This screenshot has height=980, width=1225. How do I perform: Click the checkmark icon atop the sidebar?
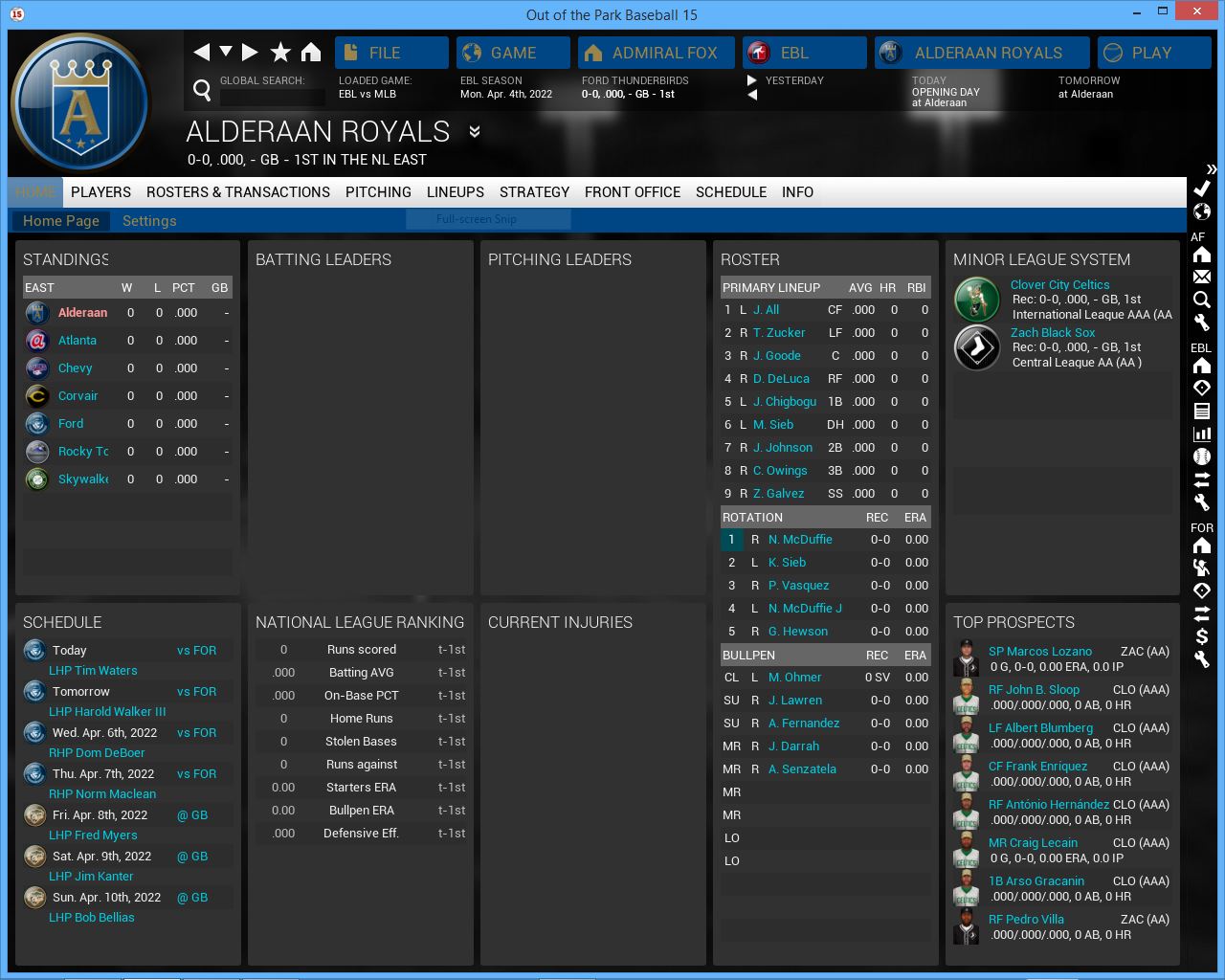(x=1202, y=189)
